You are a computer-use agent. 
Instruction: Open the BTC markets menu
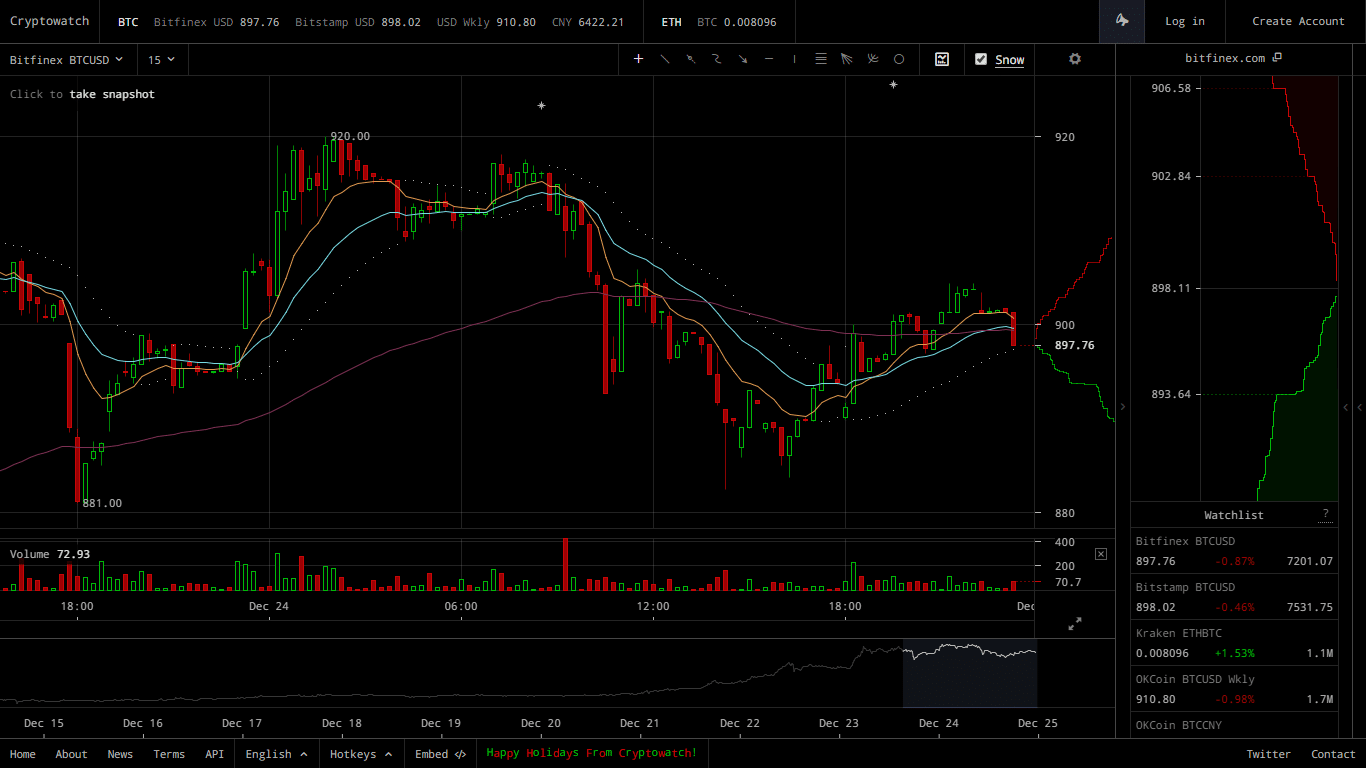(128, 22)
